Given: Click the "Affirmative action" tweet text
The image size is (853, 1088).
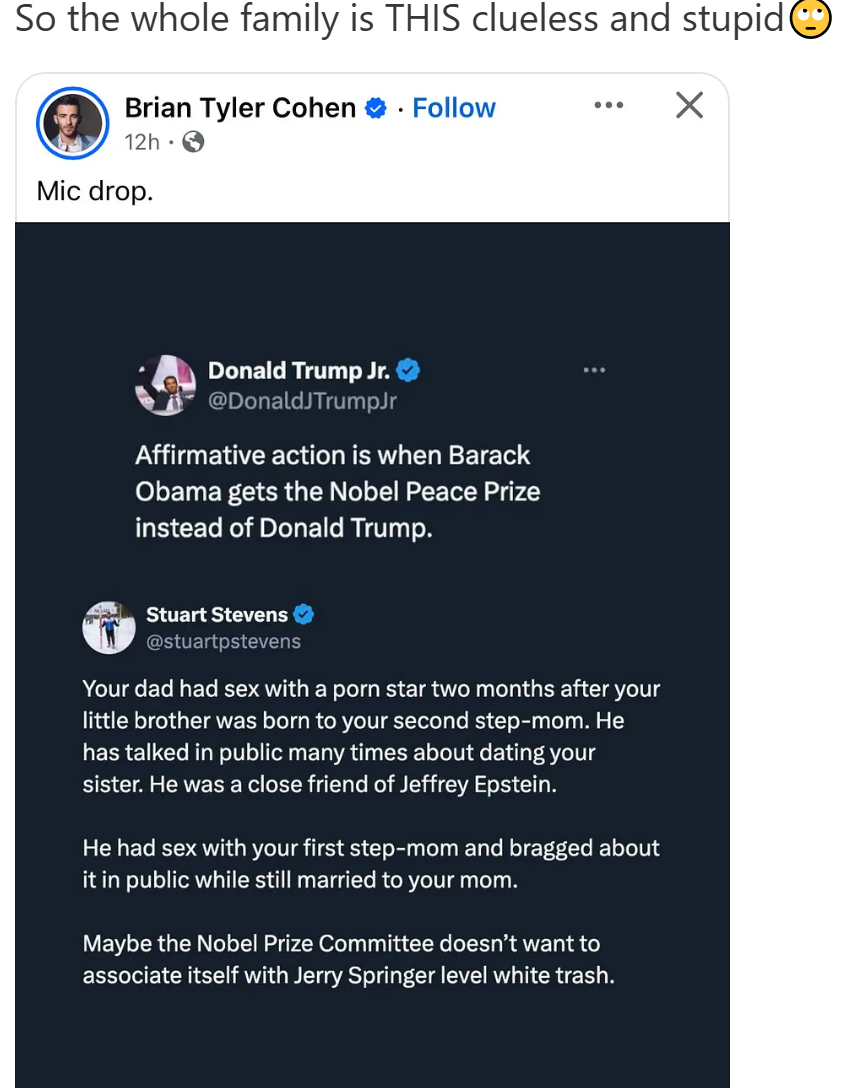Looking at the screenshot, I should 337,491.
